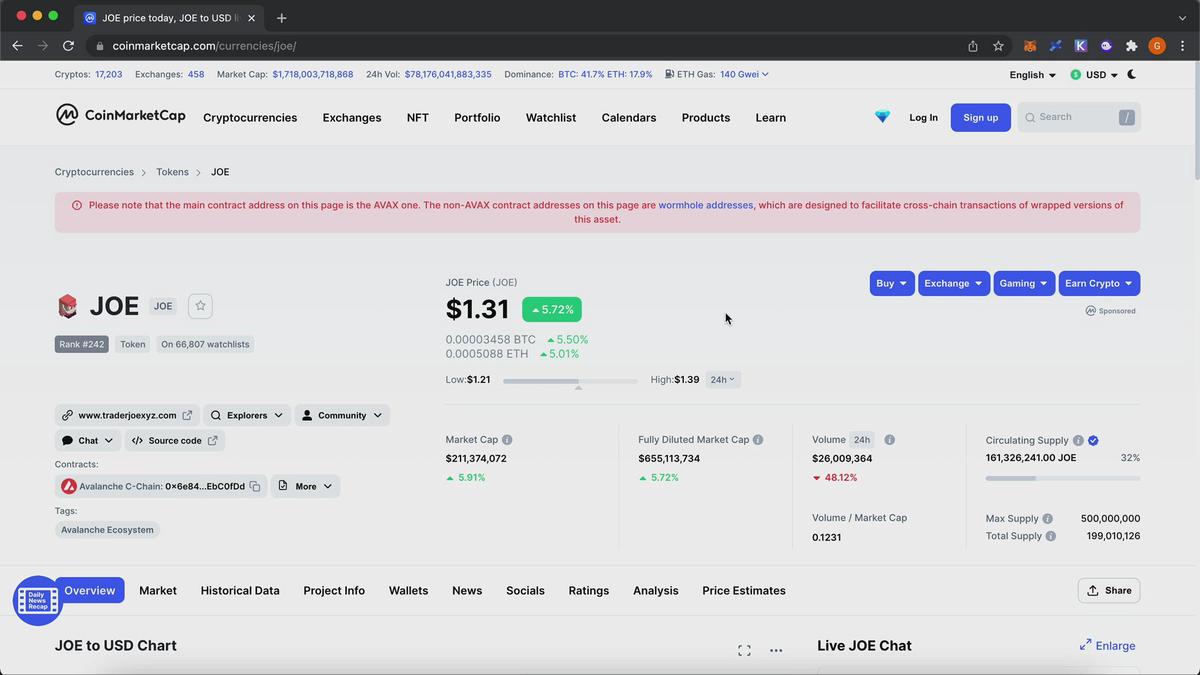Screen dimensions: 1200x675
Task: Open the K extension icon
Action: pos(1080,46)
